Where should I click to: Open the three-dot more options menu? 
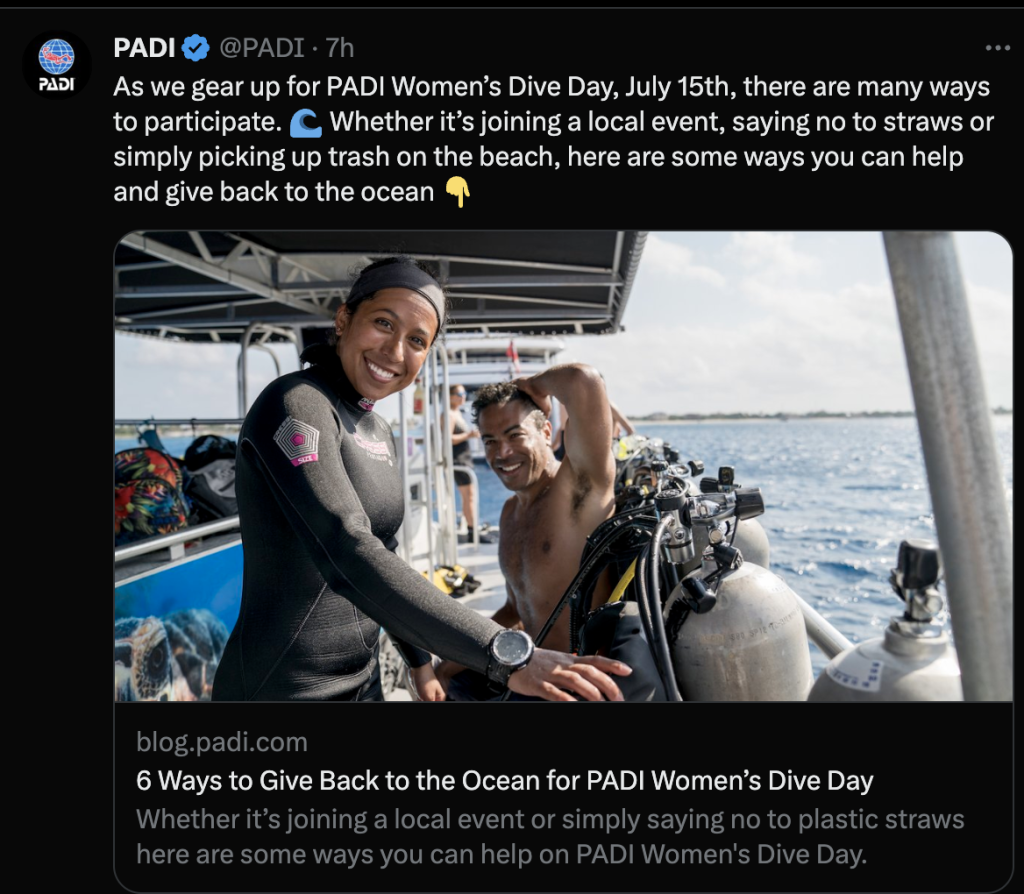click(x=998, y=48)
